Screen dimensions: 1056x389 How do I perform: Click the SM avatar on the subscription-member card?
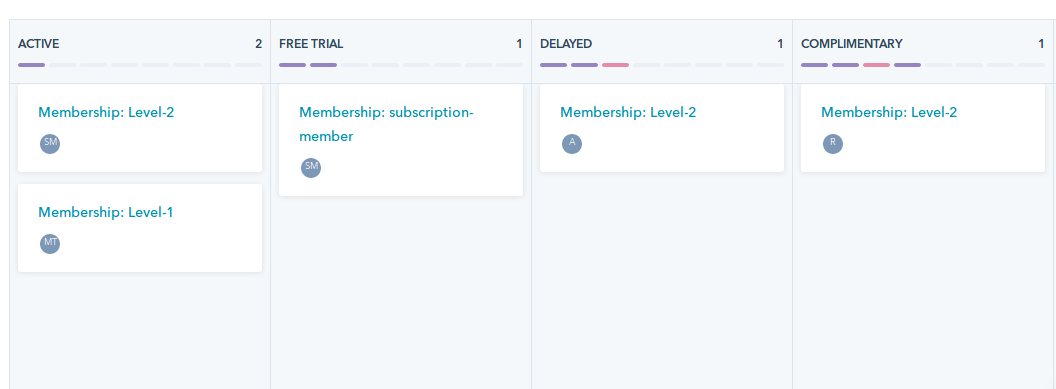tap(311, 168)
